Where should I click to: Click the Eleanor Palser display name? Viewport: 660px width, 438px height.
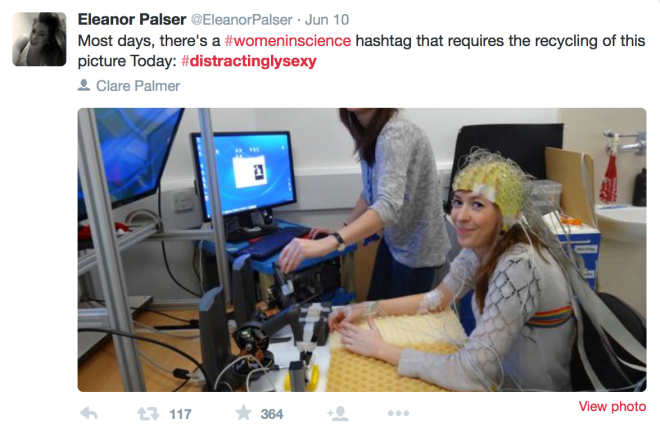coord(132,19)
